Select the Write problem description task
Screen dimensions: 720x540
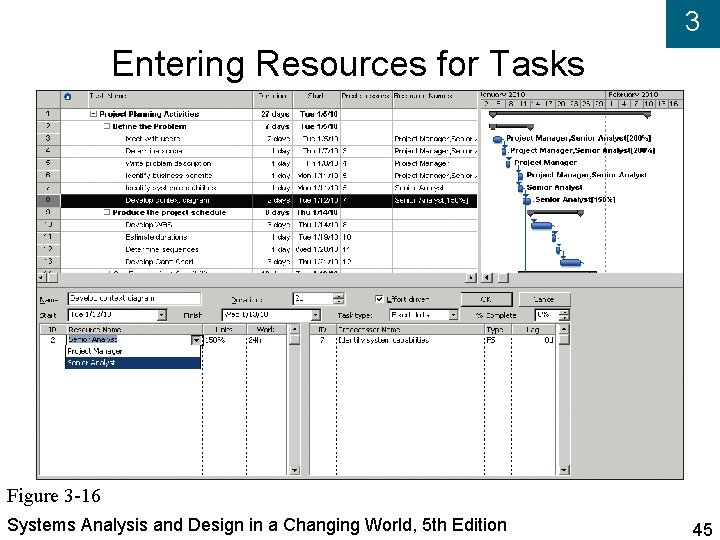tap(168, 163)
